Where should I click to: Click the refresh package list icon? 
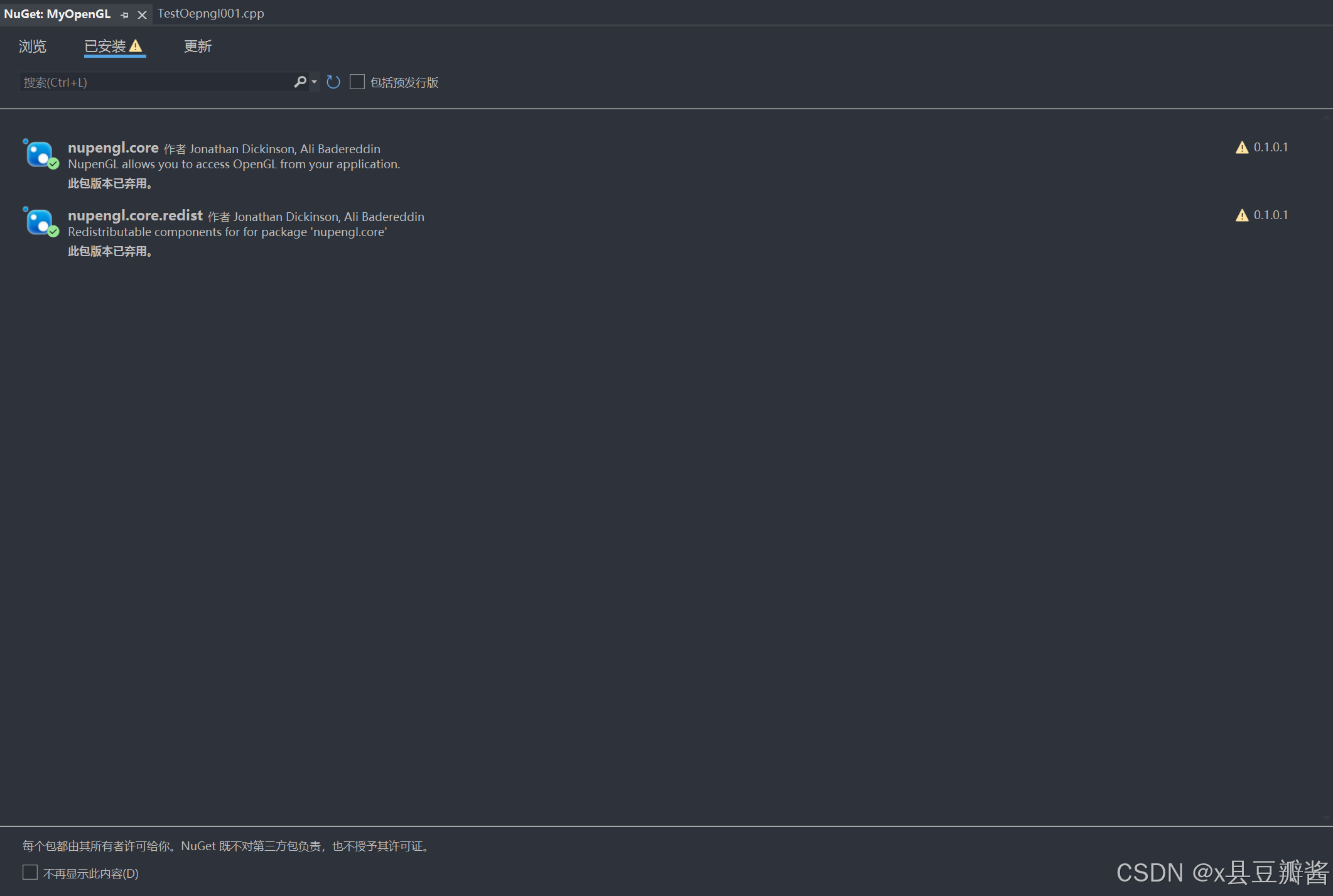(x=333, y=82)
